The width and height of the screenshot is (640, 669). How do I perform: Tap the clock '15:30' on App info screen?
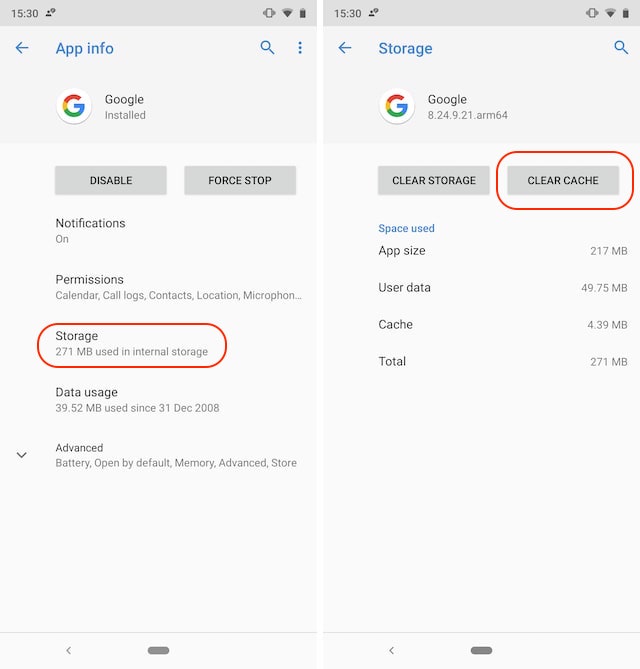point(25,14)
